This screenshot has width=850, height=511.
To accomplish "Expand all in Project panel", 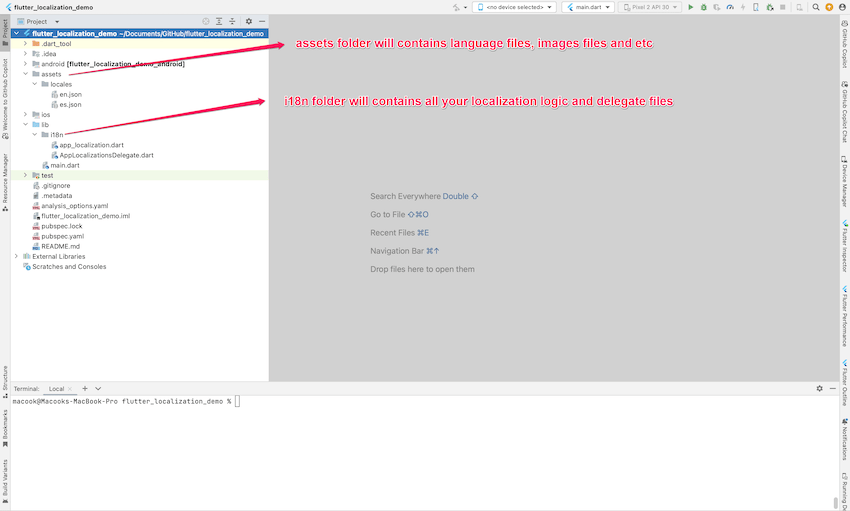I will point(219,21).
